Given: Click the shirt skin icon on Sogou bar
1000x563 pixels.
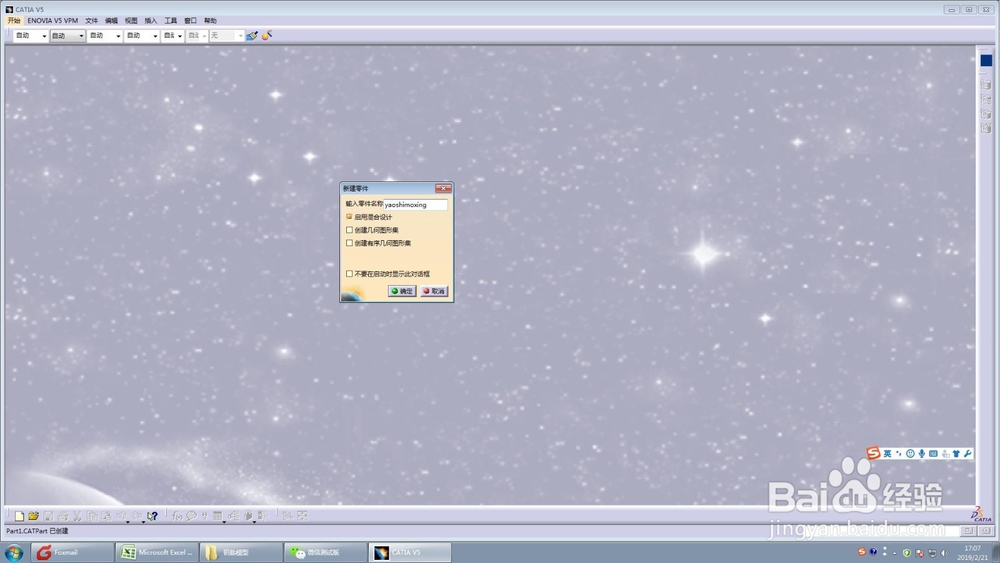Looking at the screenshot, I should [956, 453].
